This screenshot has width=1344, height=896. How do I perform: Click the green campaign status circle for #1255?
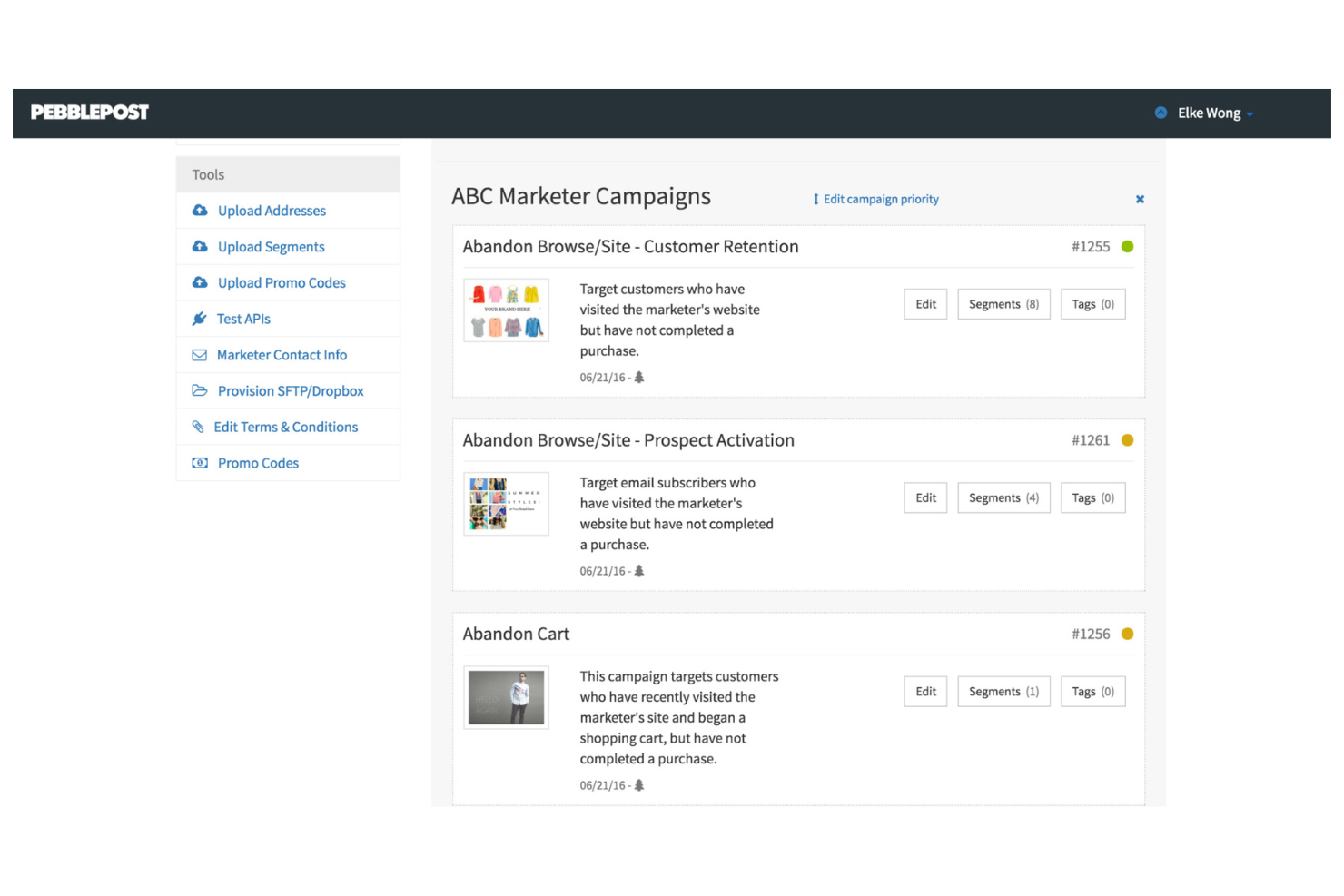click(x=1128, y=245)
